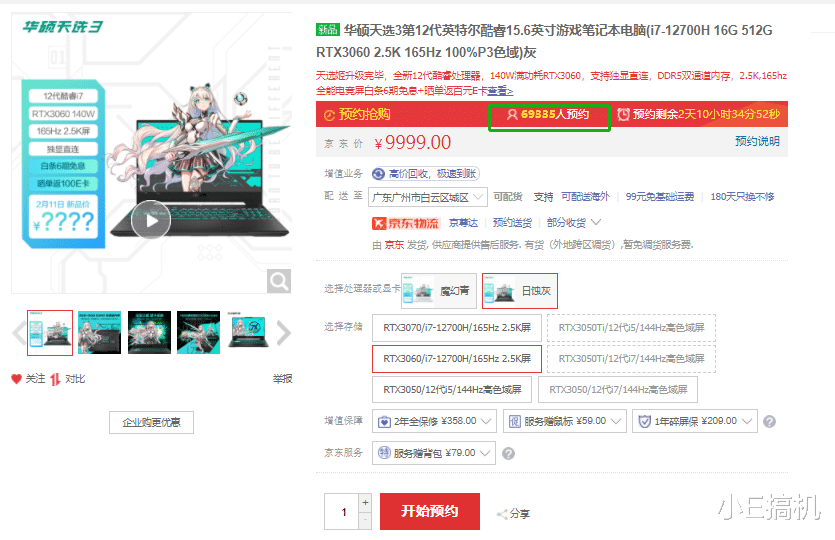Open 预约说明 link

(757, 141)
